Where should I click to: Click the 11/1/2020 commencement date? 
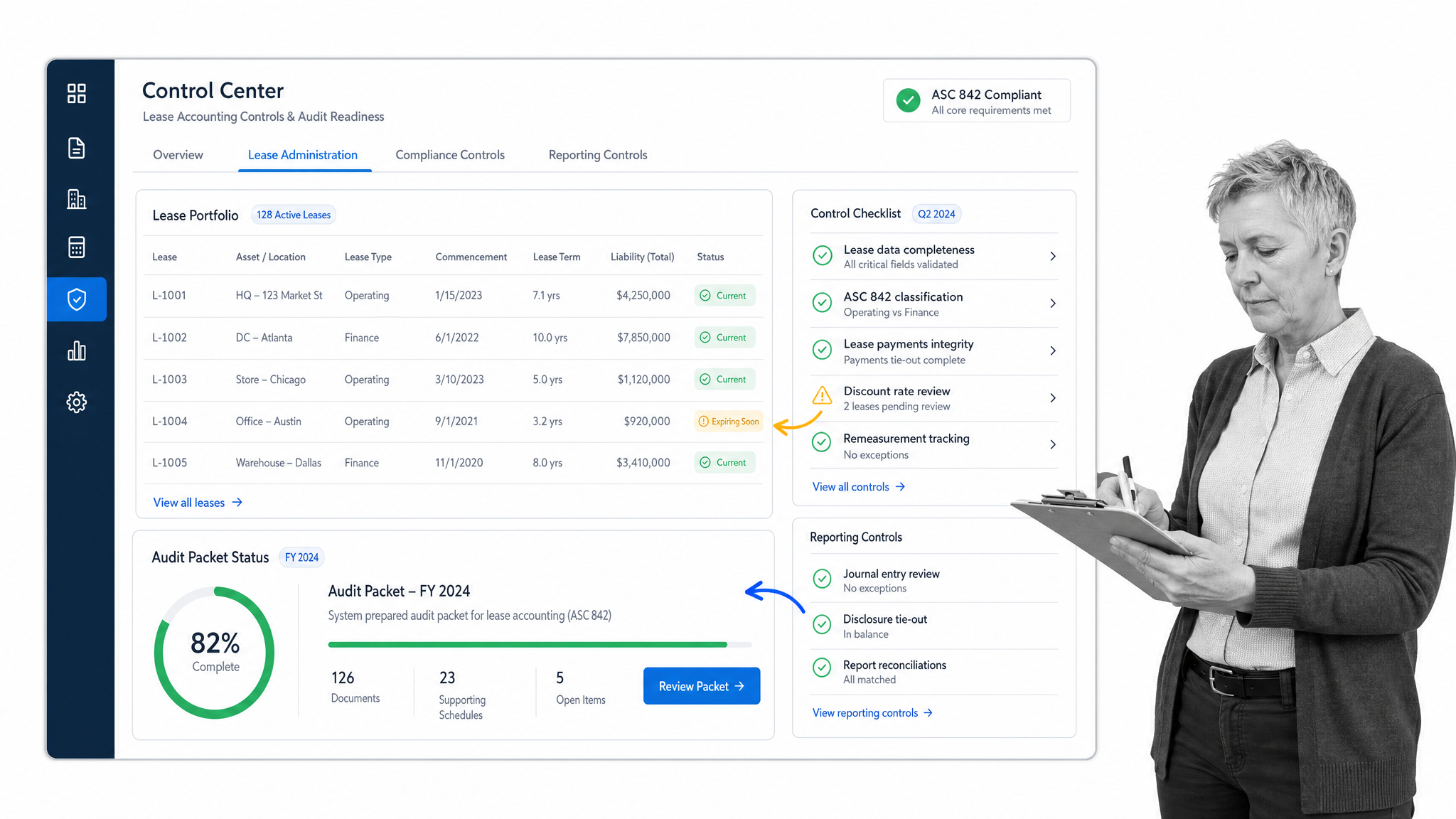(x=459, y=463)
